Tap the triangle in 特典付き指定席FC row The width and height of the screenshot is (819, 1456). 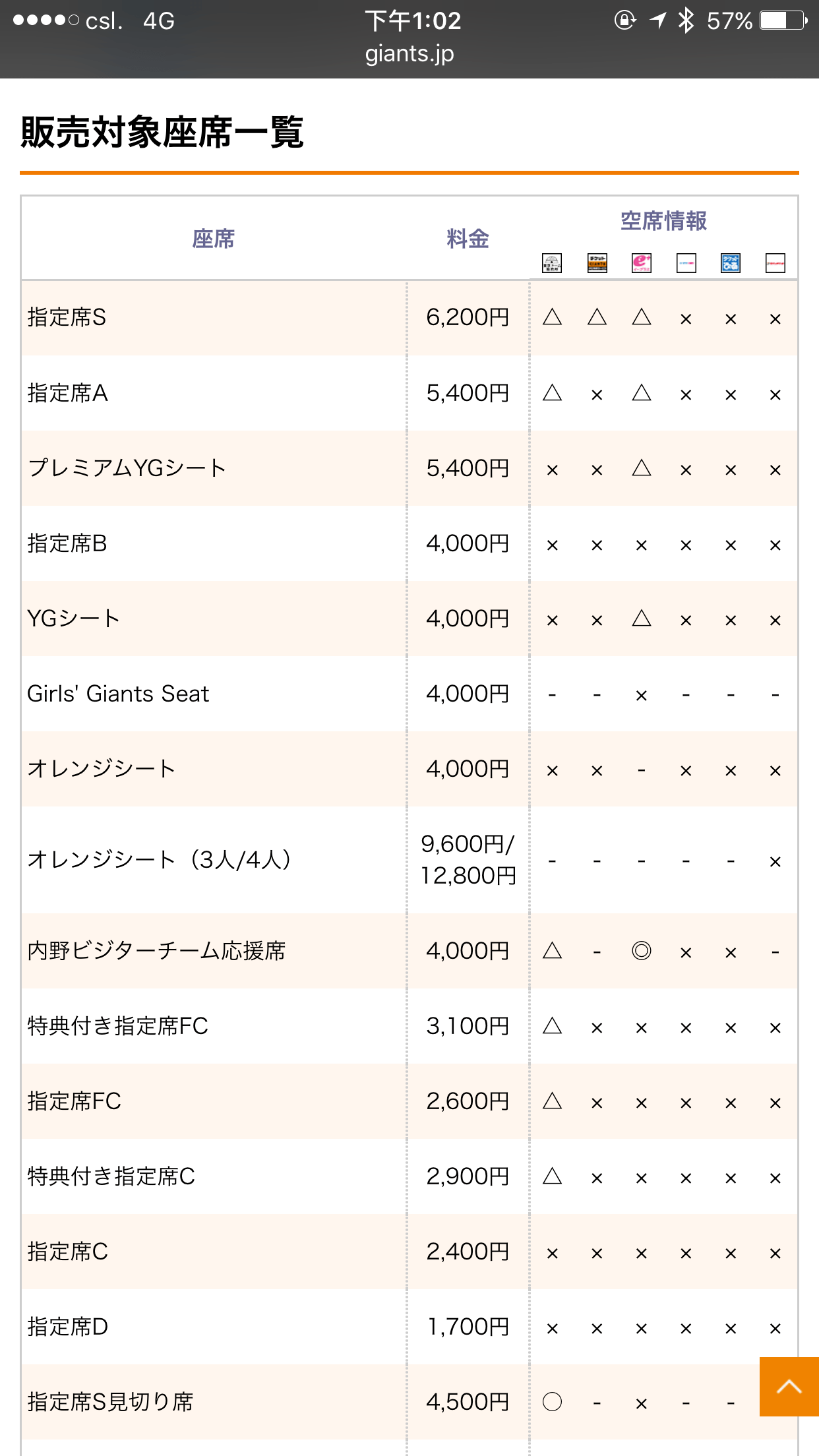tap(552, 1026)
